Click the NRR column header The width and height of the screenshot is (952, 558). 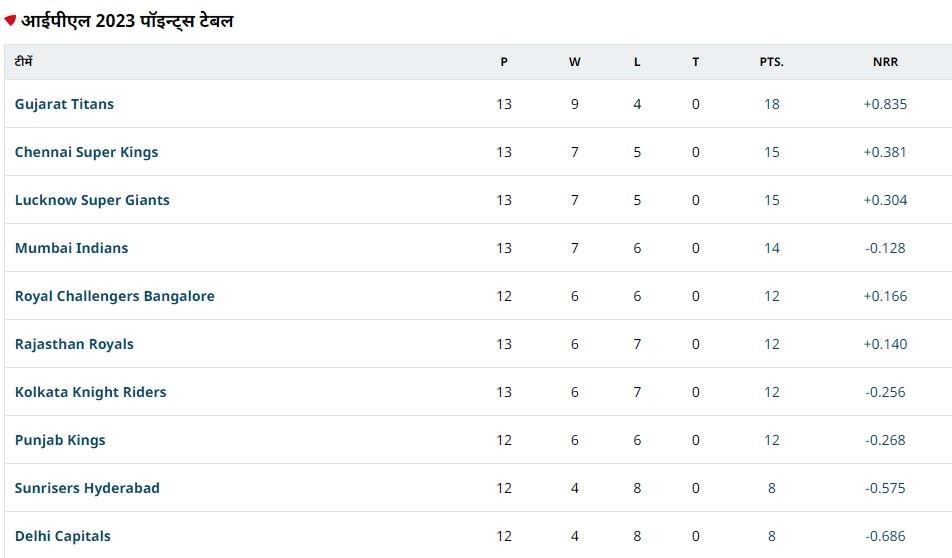tap(885, 62)
